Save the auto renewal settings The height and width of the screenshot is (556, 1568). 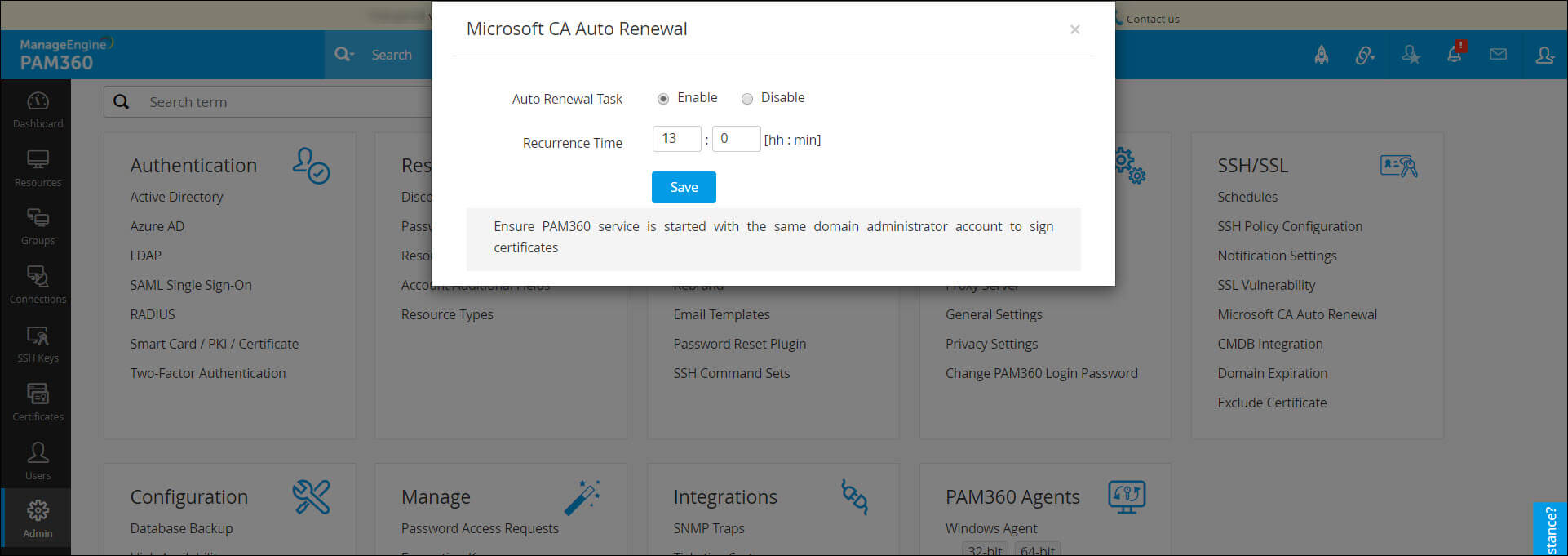(684, 187)
